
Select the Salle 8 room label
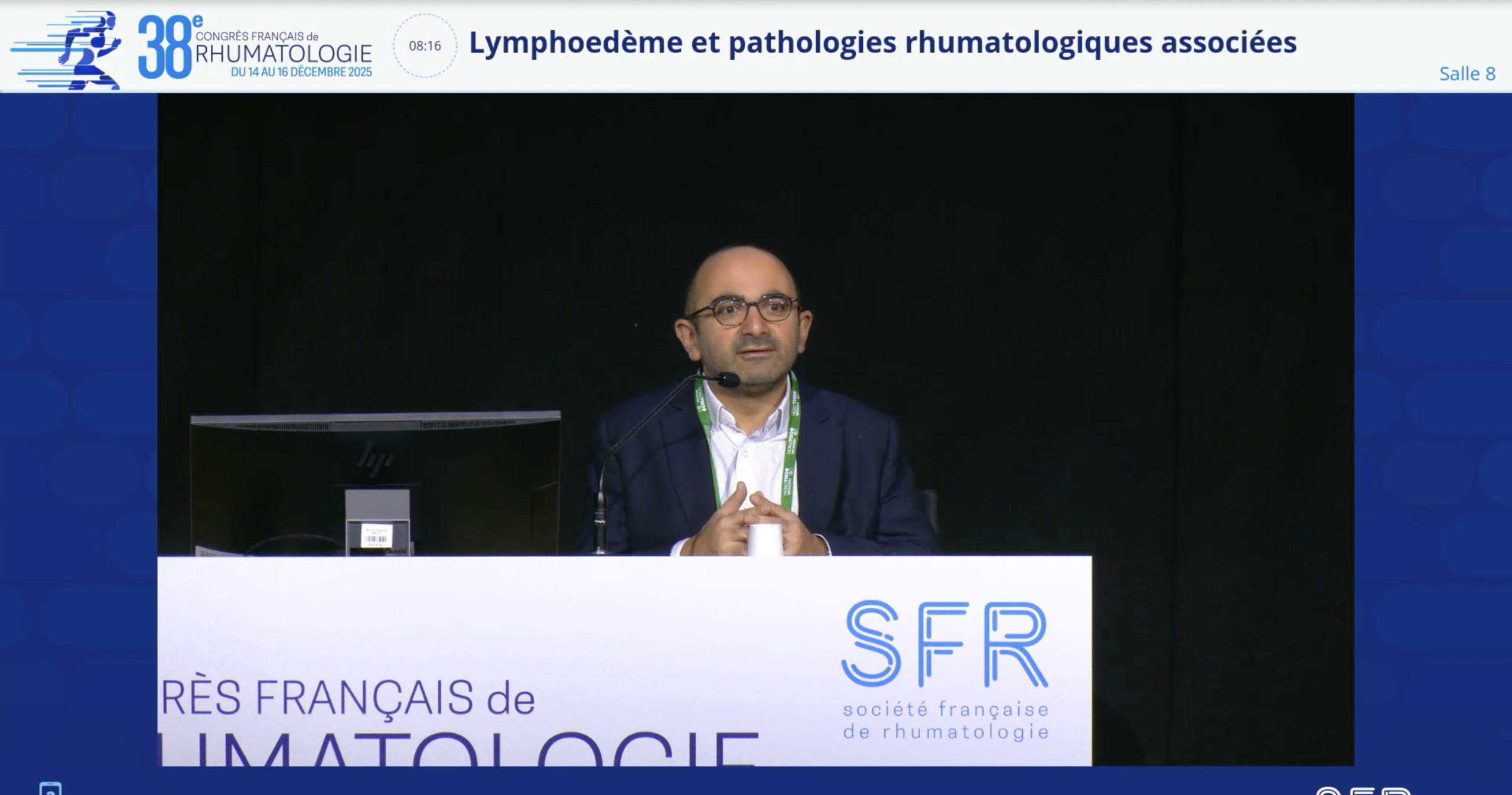[1467, 74]
